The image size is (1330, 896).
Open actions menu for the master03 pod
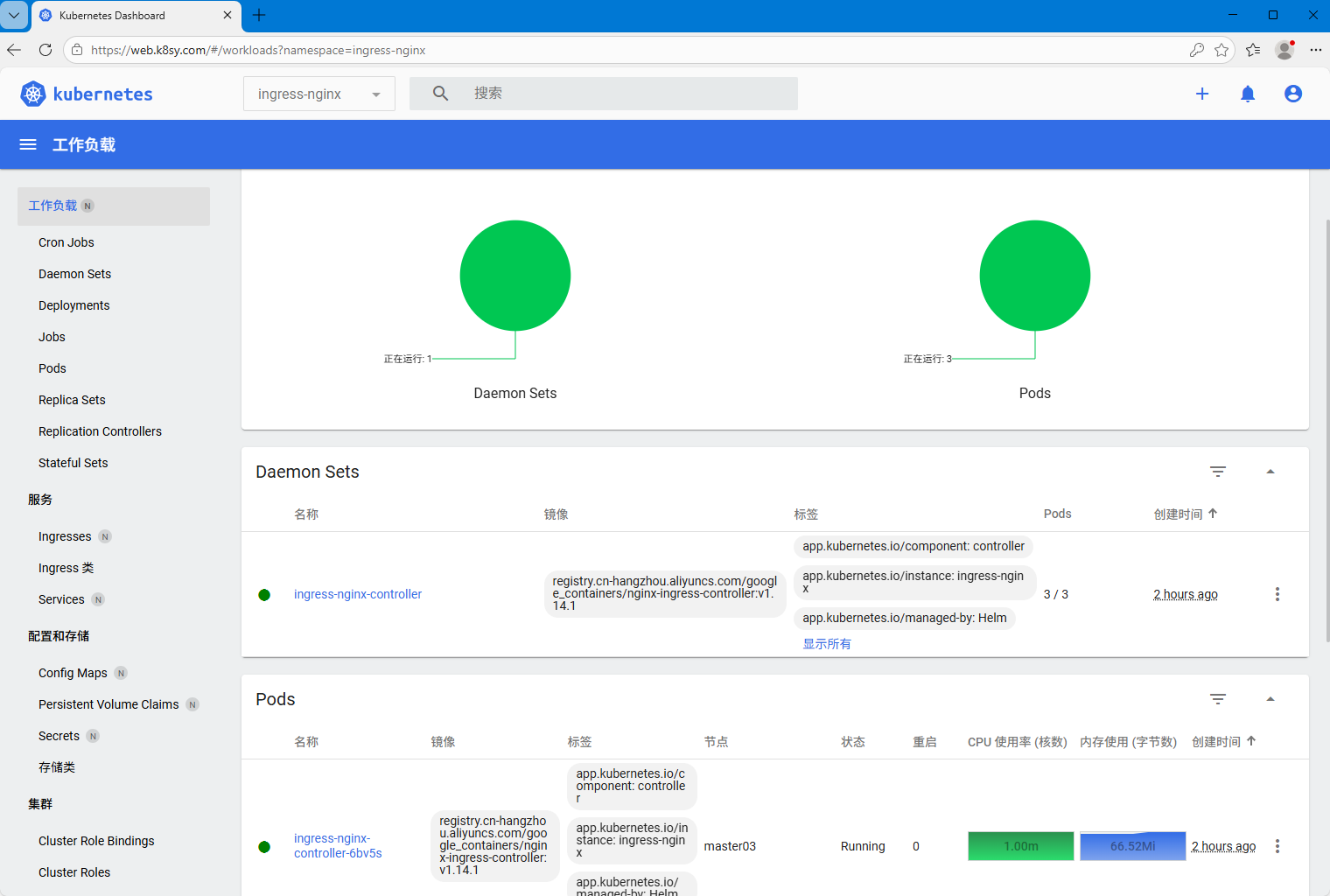1277,846
